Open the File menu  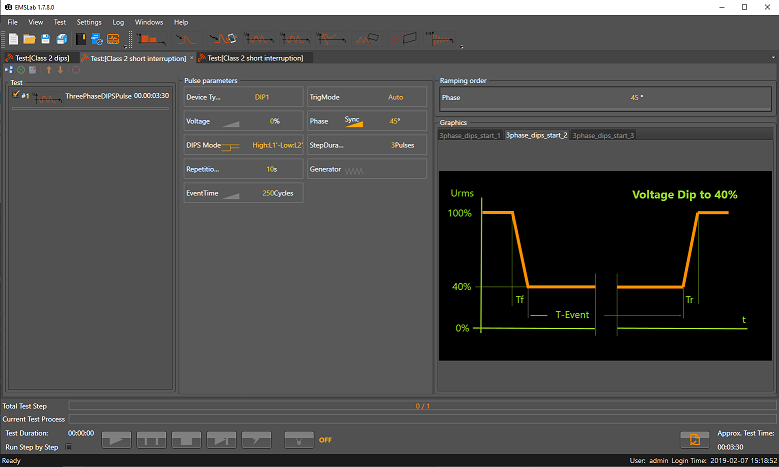[12, 22]
